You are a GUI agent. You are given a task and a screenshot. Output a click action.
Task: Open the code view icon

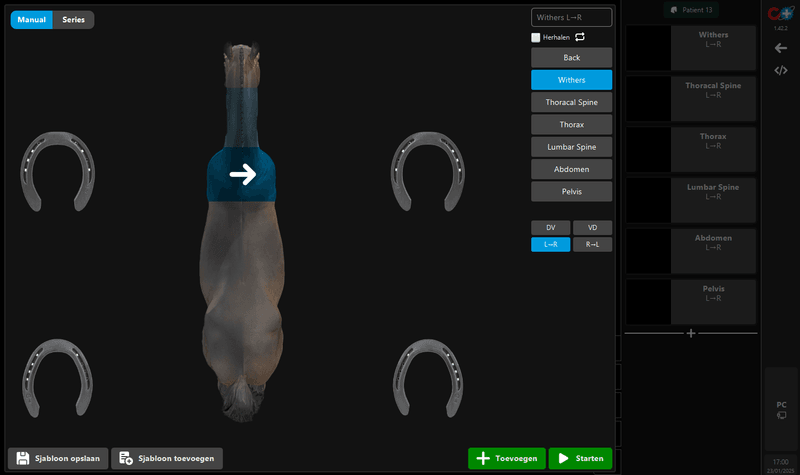coord(781,70)
